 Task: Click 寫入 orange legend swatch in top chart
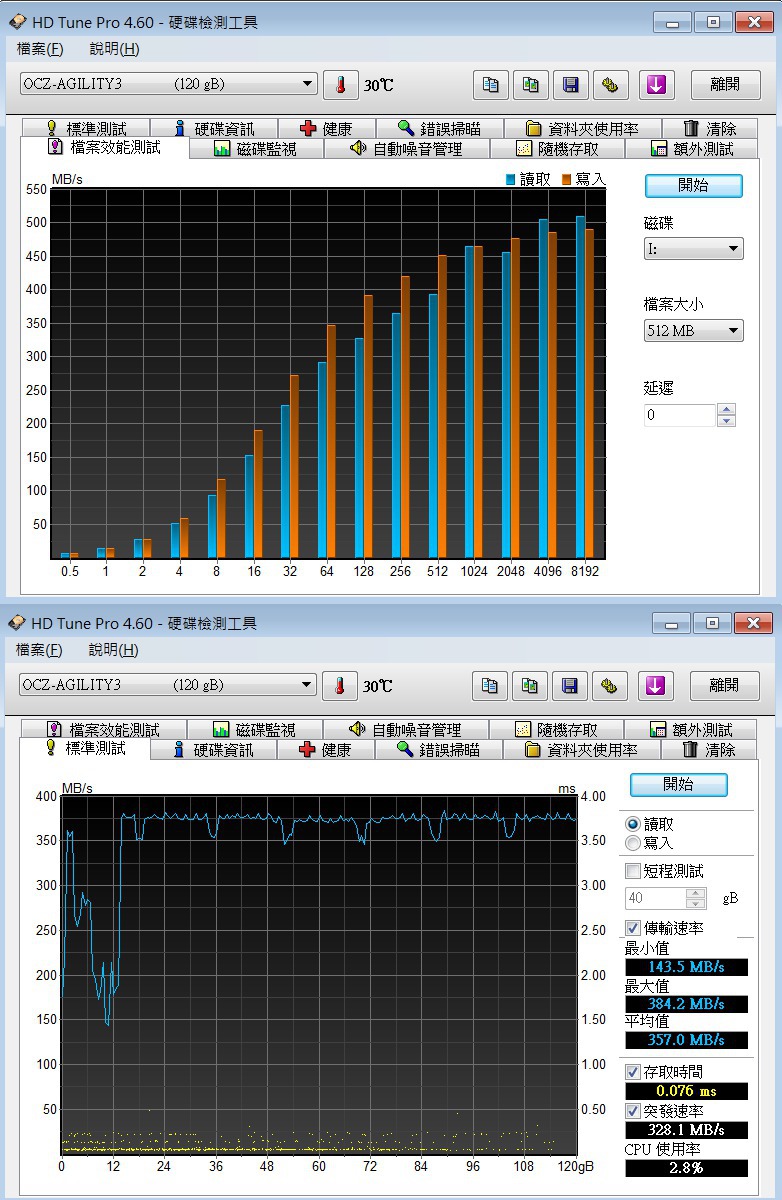coord(566,179)
